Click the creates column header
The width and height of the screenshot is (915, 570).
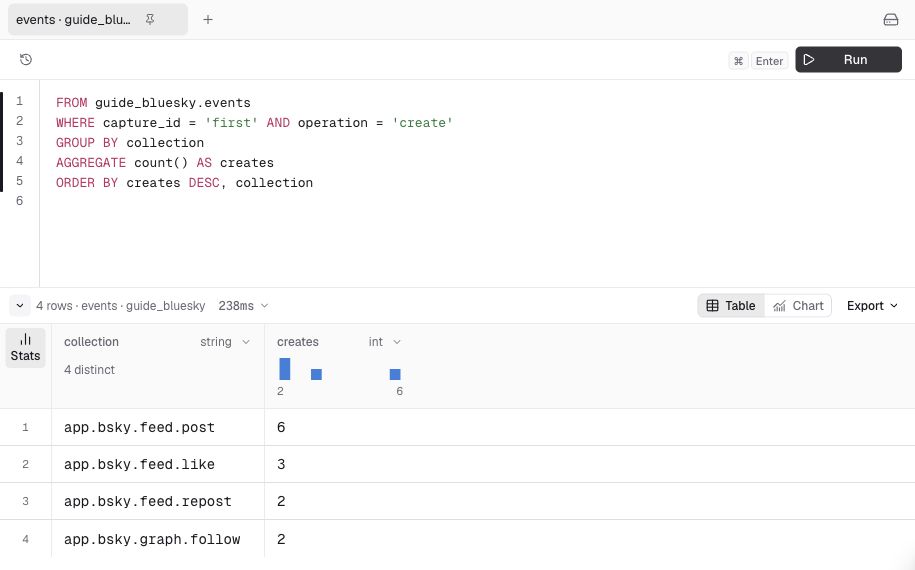[298, 342]
